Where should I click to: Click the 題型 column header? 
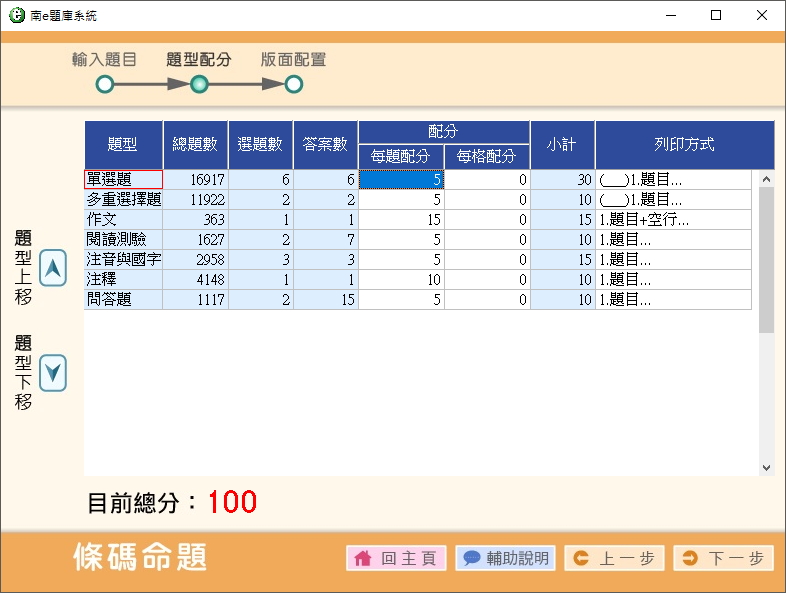click(123, 145)
